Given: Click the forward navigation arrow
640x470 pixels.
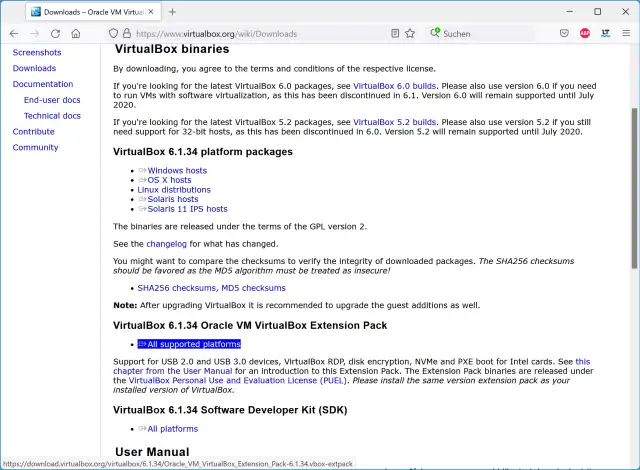Looking at the screenshot, I should pos(35,34).
